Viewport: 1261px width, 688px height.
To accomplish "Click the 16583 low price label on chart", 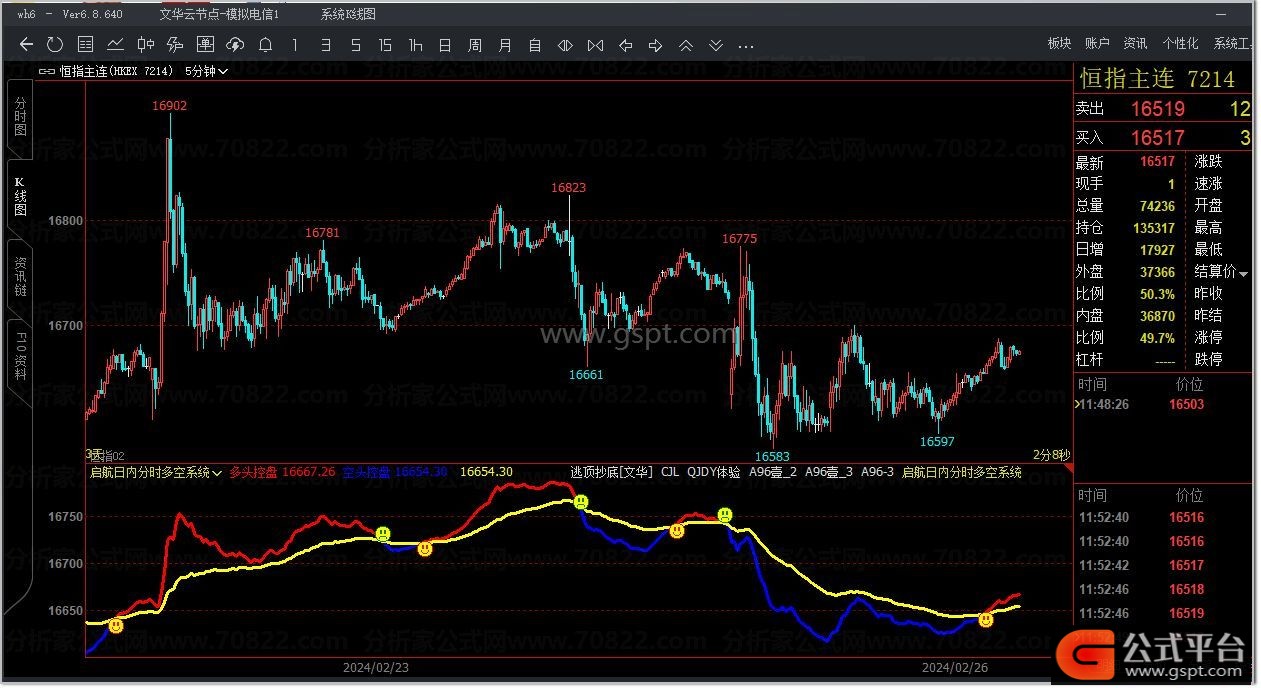I will (772, 457).
